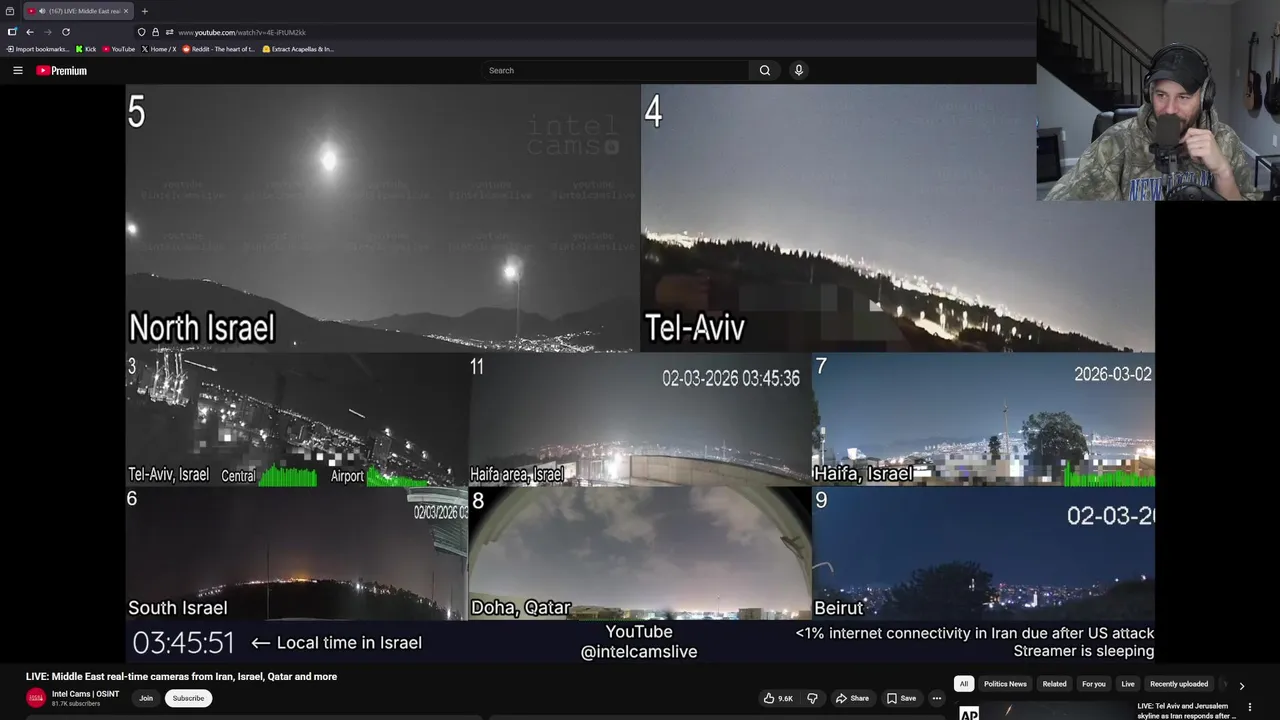This screenshot has width=1280, height=720.
Task: Like the video (9.6K)
Action: pos(778,698)
